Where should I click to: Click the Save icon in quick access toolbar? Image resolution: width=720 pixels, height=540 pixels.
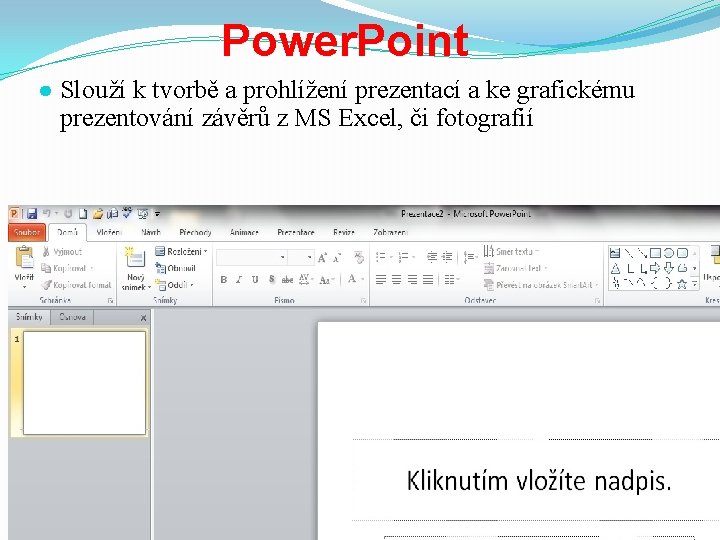point(31,214)
